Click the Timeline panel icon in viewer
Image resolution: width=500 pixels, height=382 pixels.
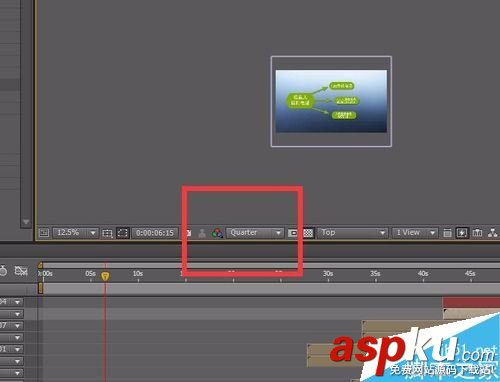click(x=478, y=233)
